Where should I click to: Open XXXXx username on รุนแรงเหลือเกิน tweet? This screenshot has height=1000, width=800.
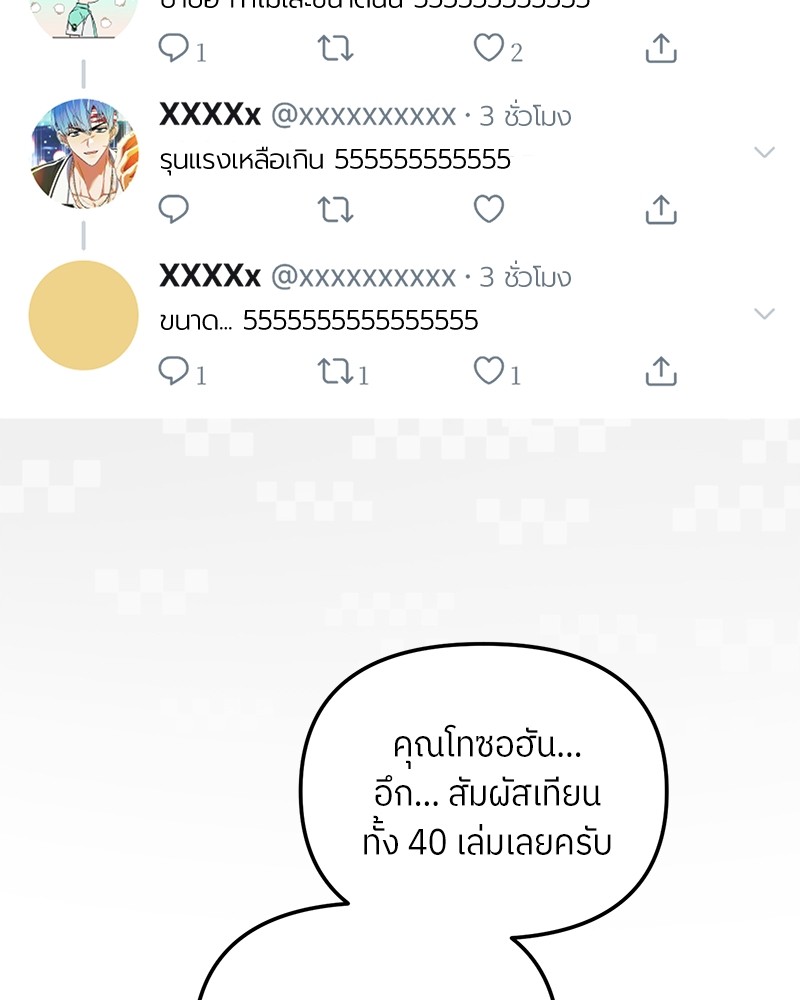coord(210,115)
